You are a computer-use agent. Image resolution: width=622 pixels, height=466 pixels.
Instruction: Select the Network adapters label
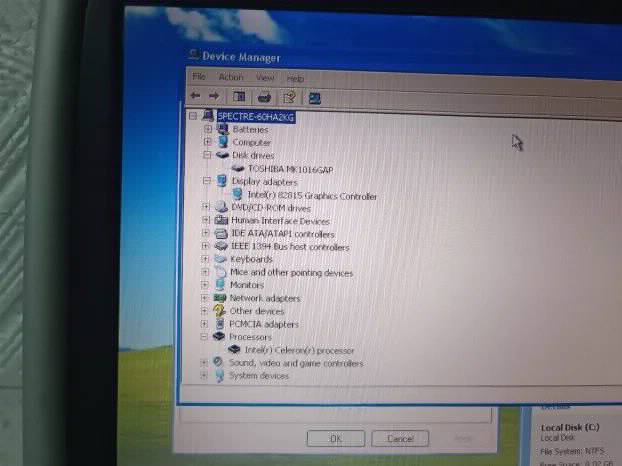(x=265, y=298)
